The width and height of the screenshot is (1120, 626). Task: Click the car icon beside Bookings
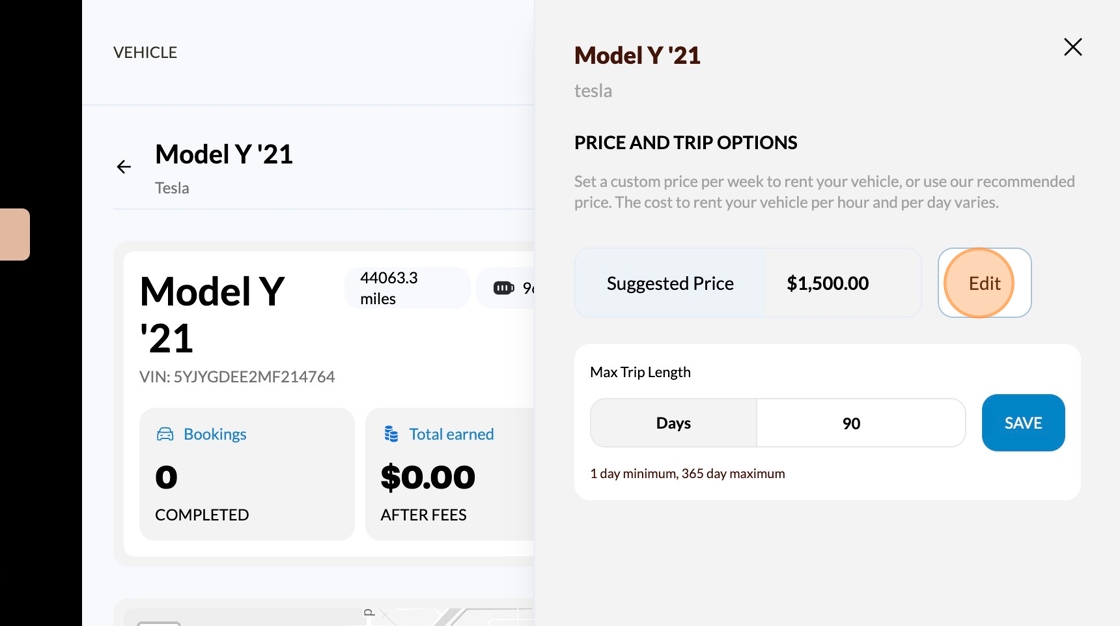pyautogui.click(x=165, y=434)
